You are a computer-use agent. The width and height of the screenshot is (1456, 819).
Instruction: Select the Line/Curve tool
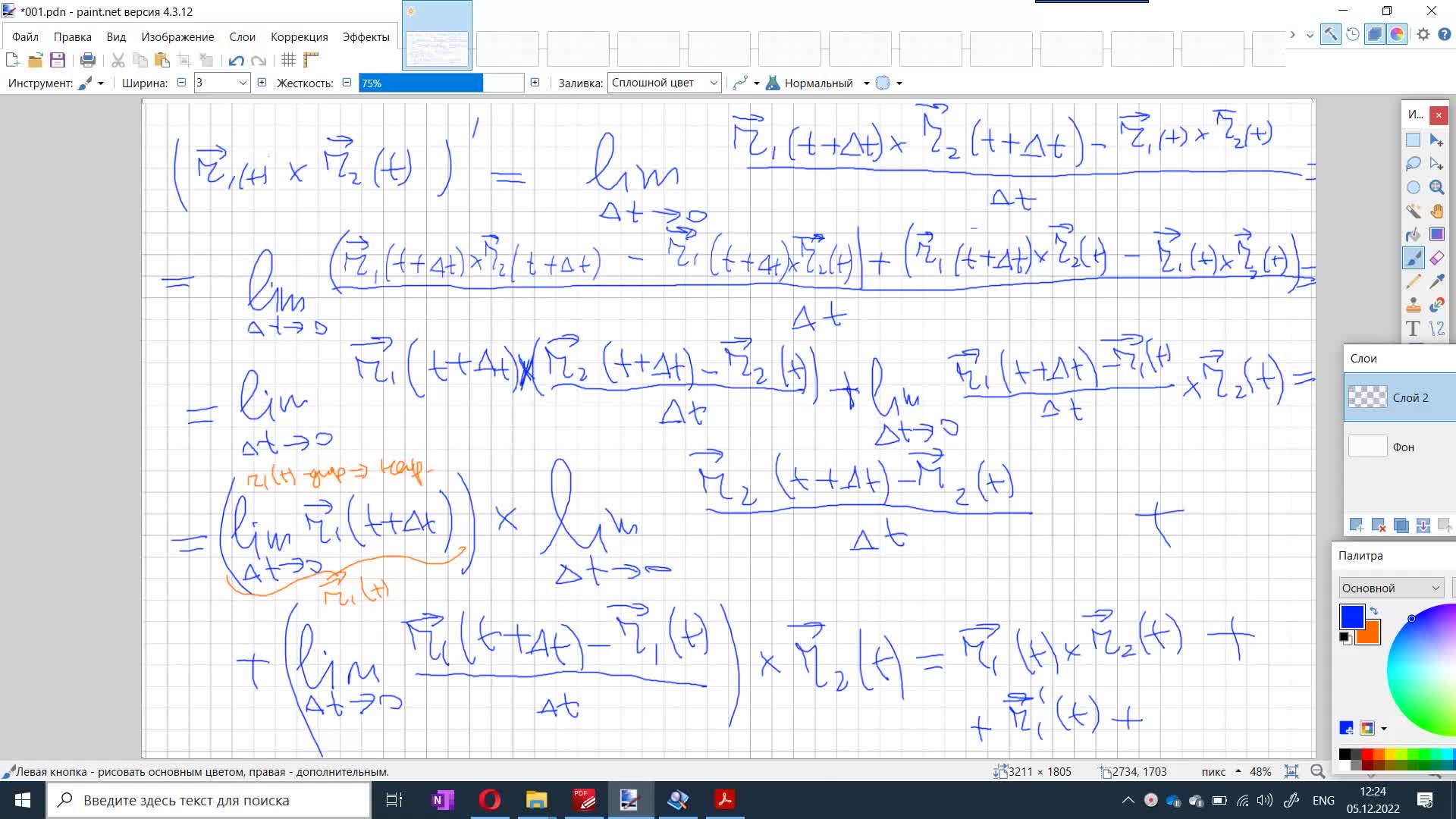1436,328
